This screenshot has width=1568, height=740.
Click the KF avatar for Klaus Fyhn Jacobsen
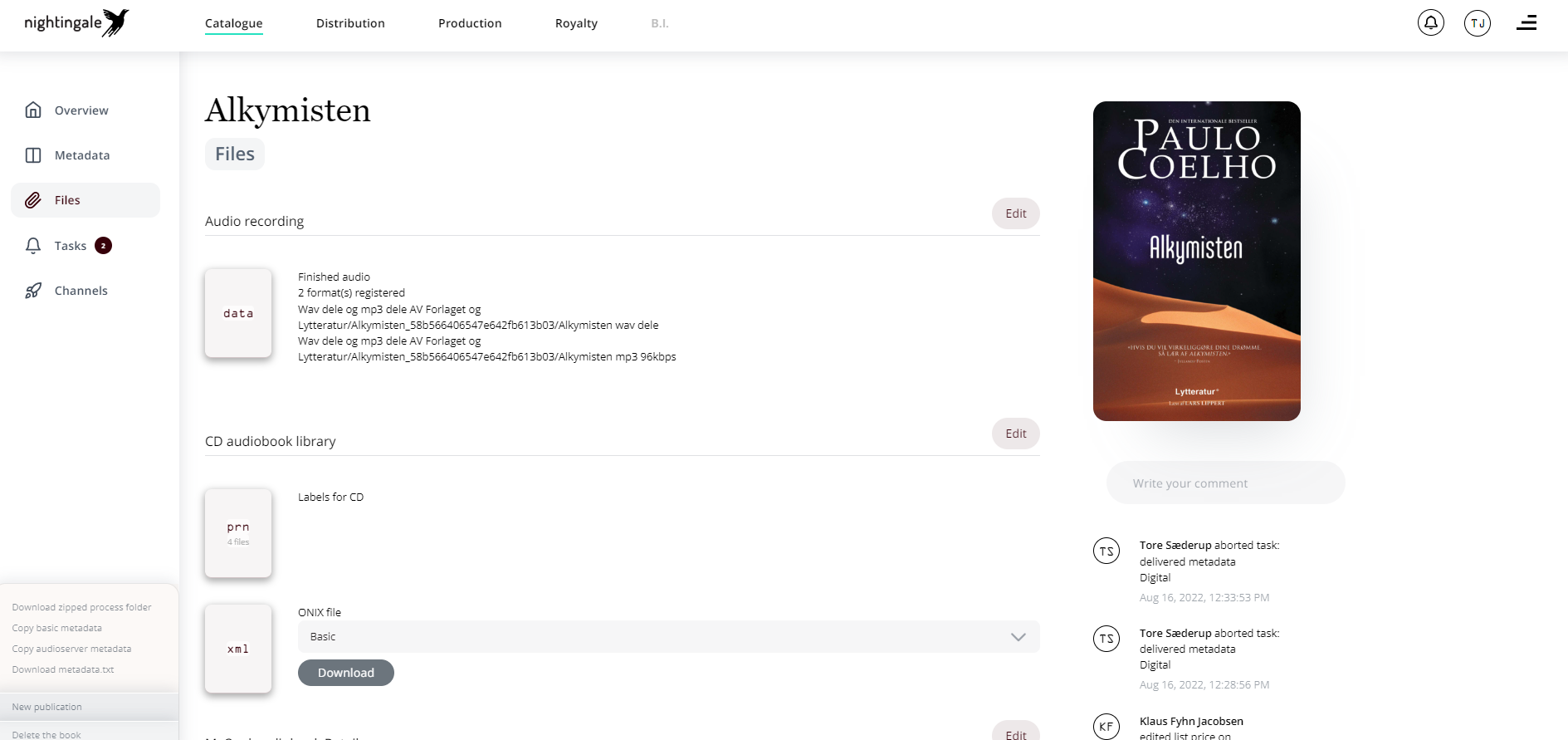pos(1106,727)
